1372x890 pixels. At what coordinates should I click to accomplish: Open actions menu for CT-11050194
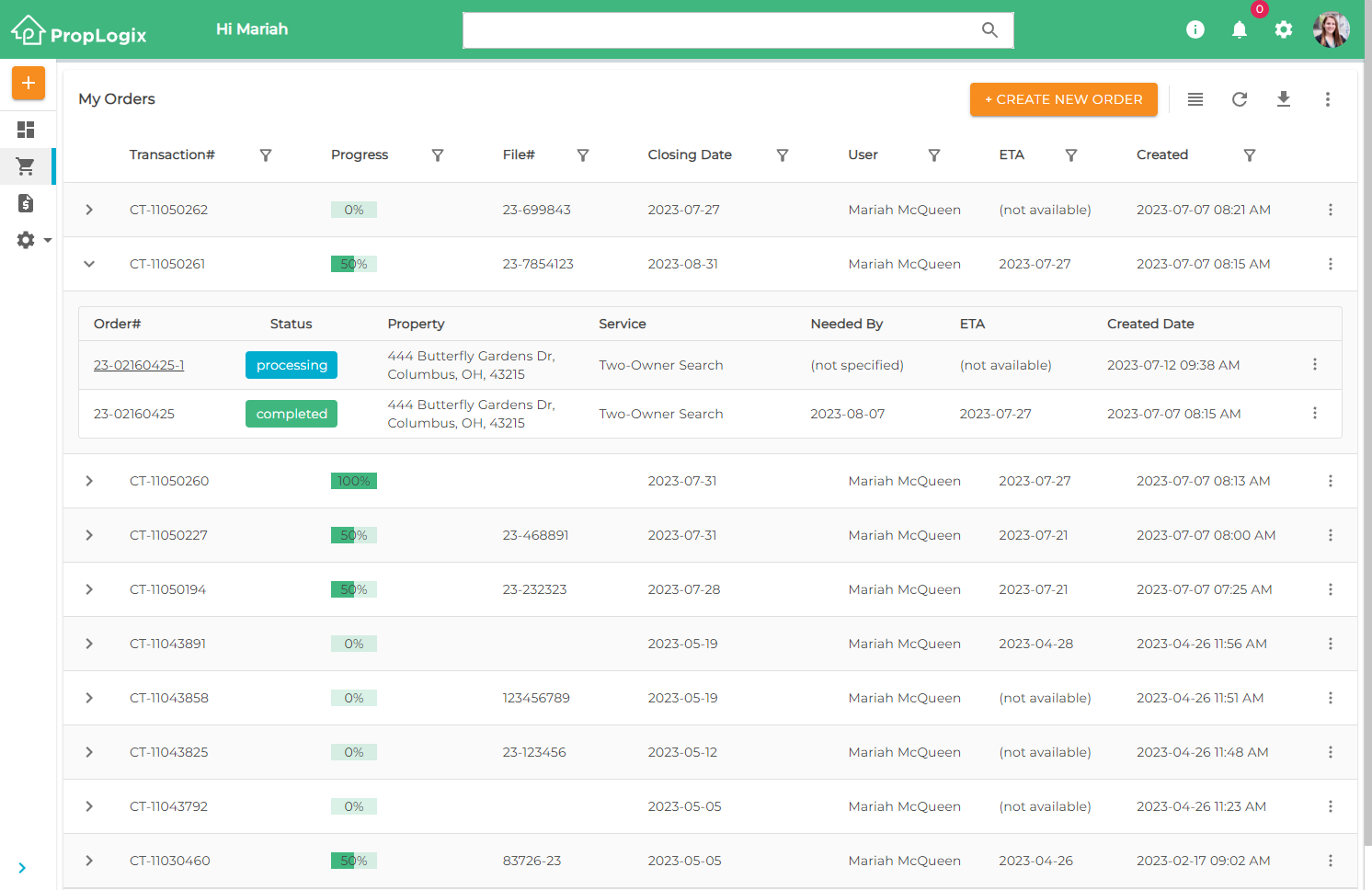(x=1331, y=589)
